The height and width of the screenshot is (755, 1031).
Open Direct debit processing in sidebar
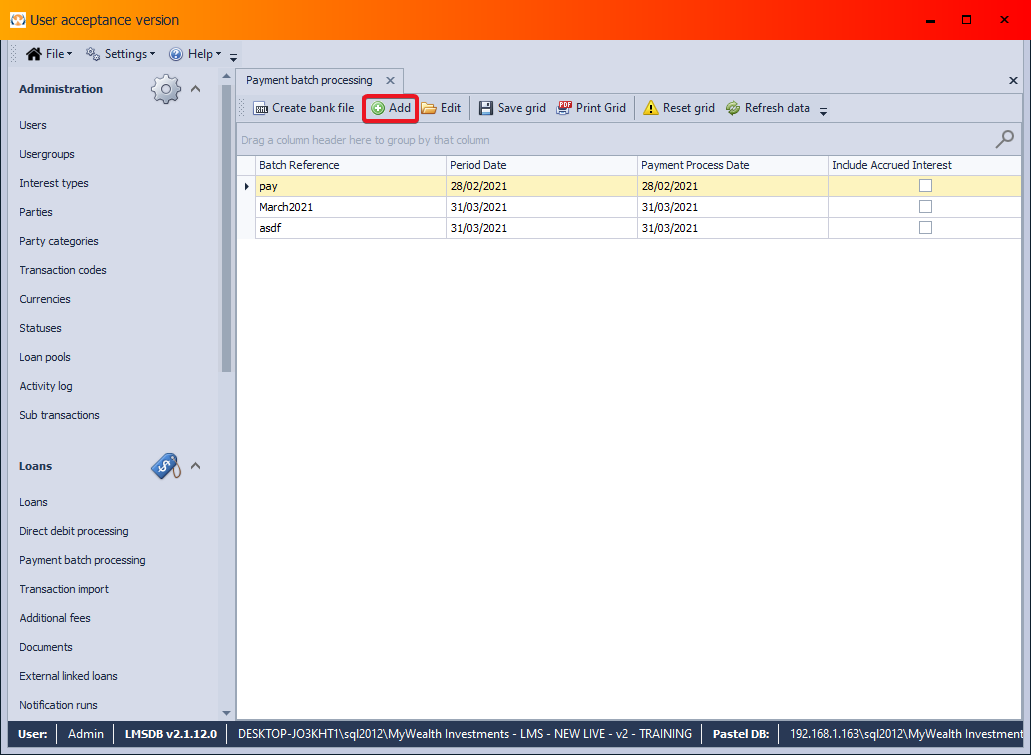point(74,531)
